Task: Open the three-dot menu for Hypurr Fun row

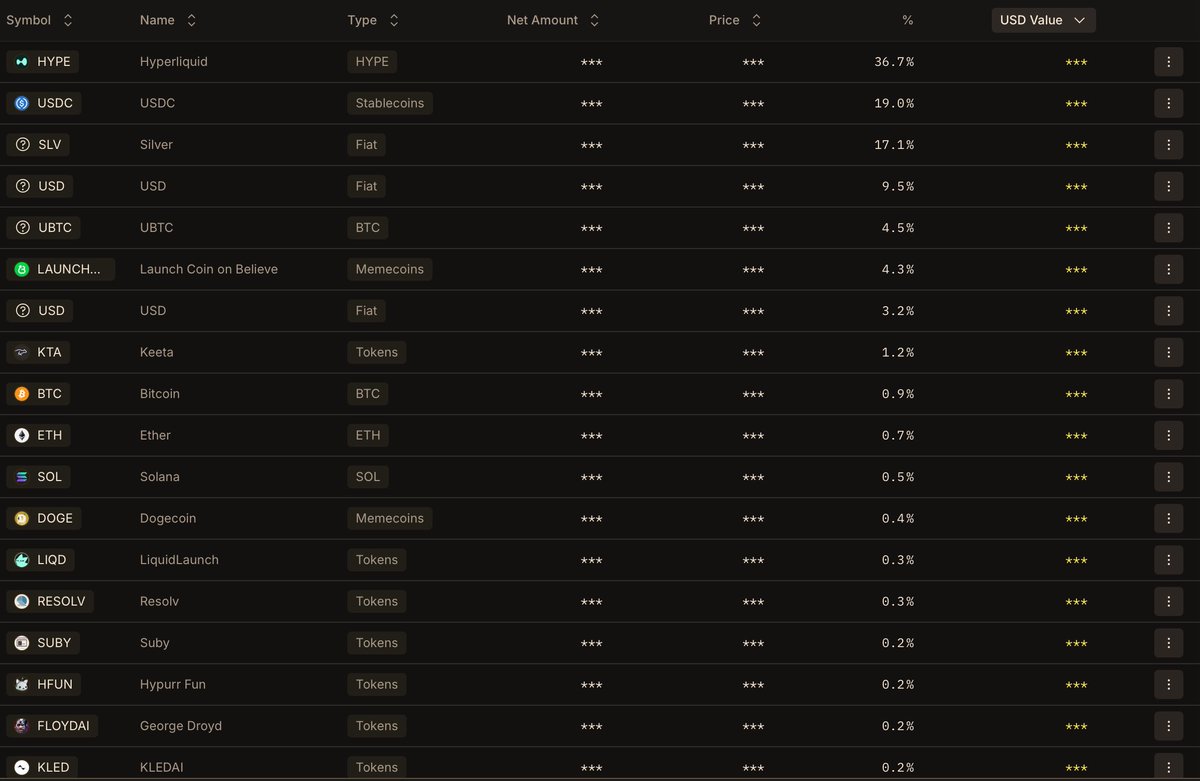Action: coord(1168,684)
